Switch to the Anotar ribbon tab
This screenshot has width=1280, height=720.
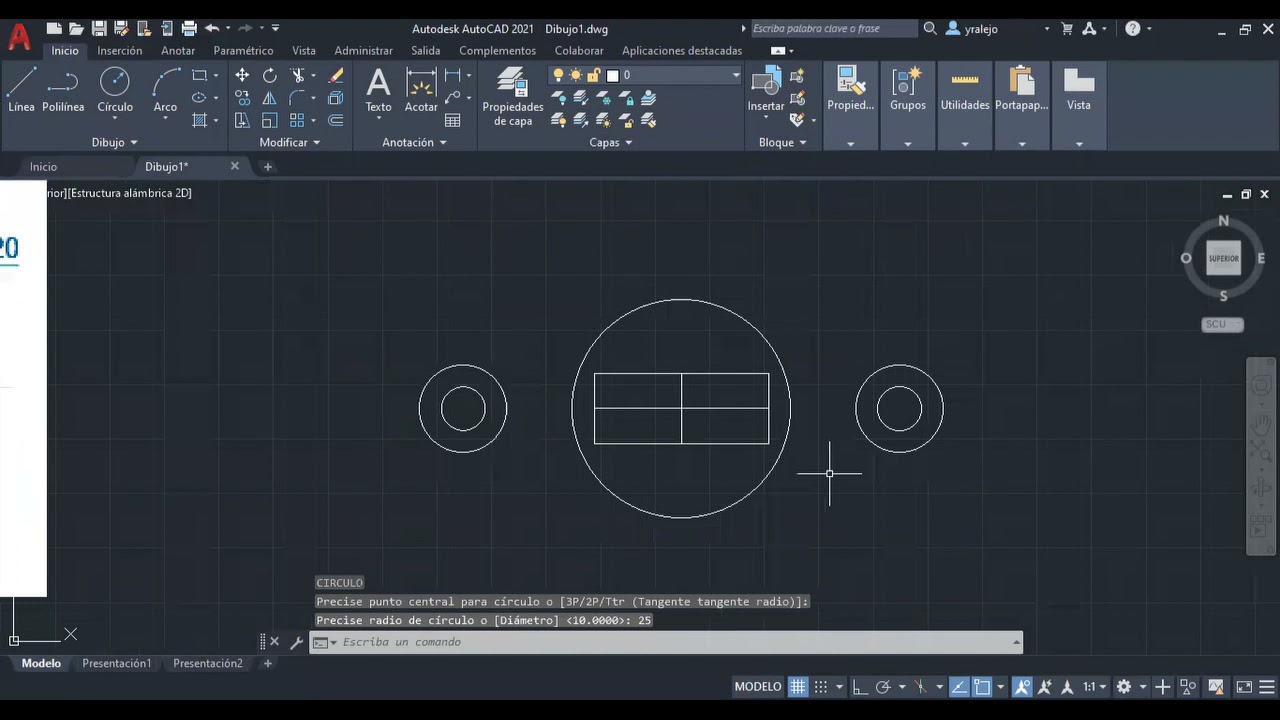coord(178,50)
